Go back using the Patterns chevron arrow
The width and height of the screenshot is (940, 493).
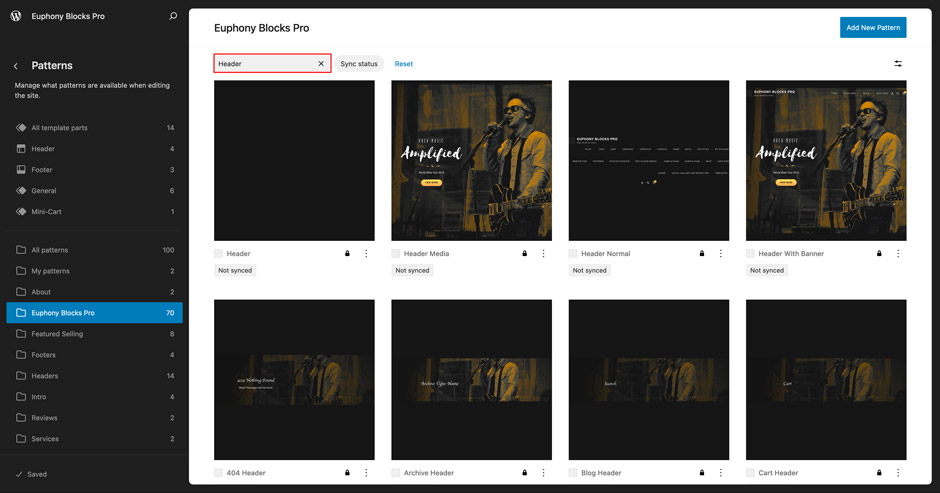[x=16, y=66]
